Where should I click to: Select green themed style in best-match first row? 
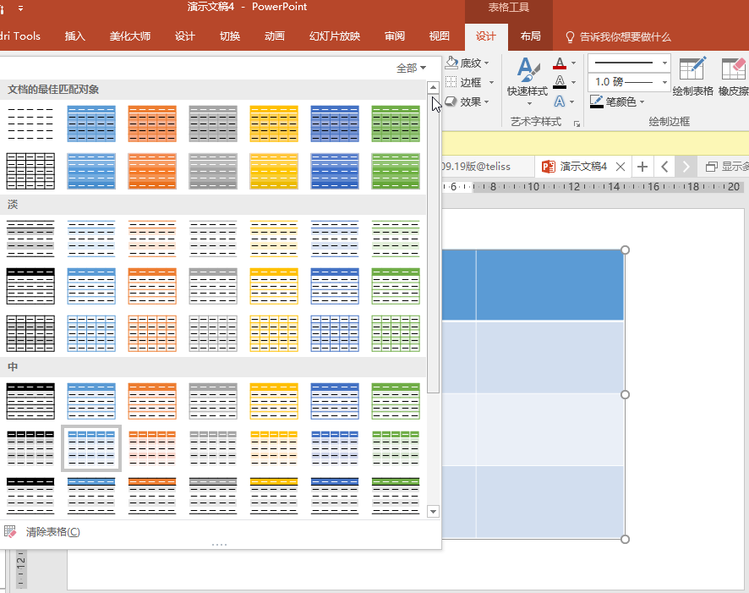tap(396, 124)
